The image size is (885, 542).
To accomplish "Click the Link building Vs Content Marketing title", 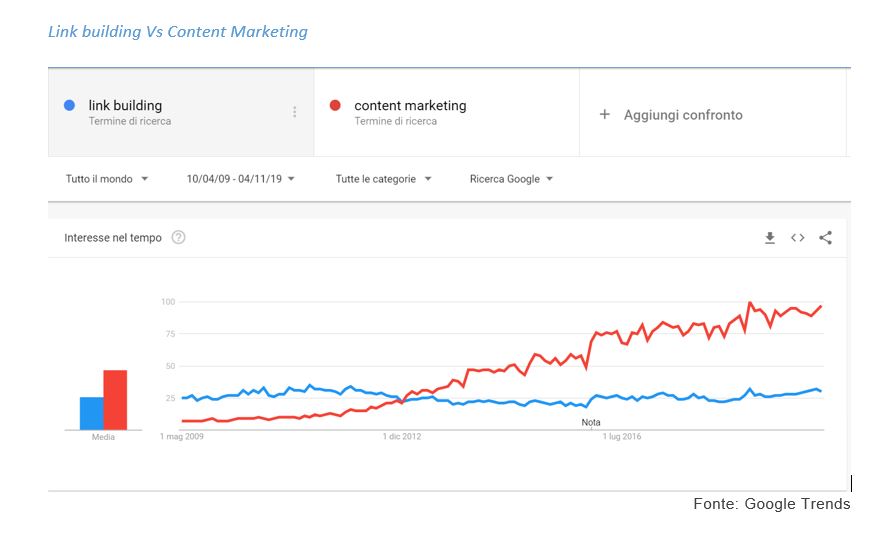I will point(178,32).
